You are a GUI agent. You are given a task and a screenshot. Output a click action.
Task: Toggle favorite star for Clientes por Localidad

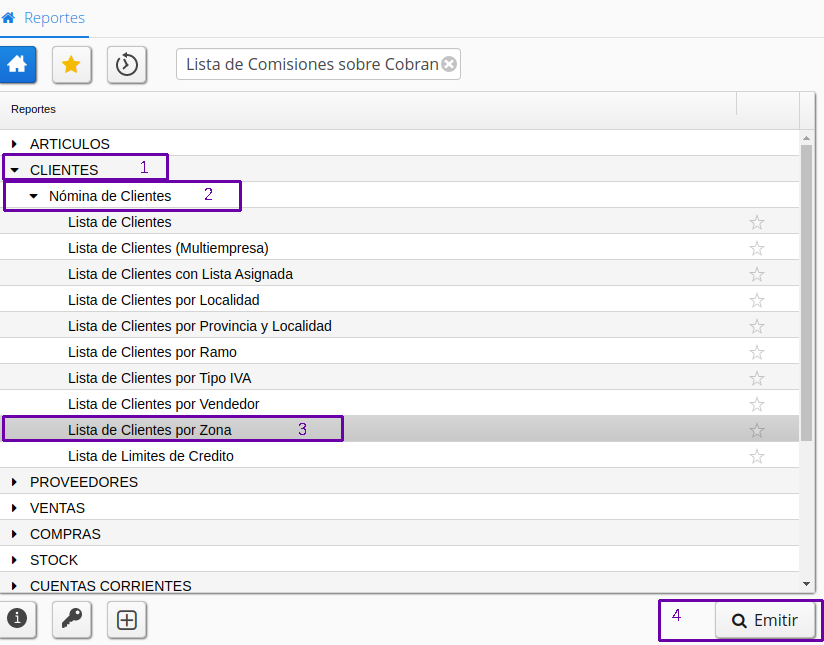757,300
